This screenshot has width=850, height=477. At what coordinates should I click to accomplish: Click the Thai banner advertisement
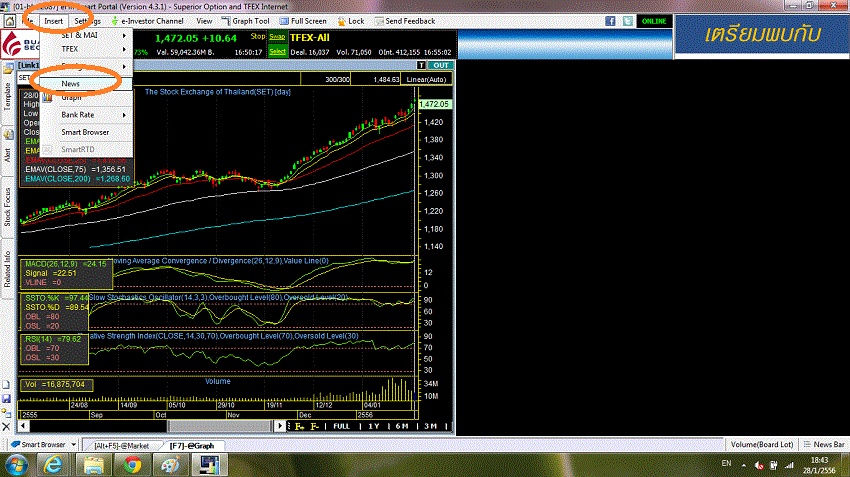pyautogui.click(x=762, y=34)
